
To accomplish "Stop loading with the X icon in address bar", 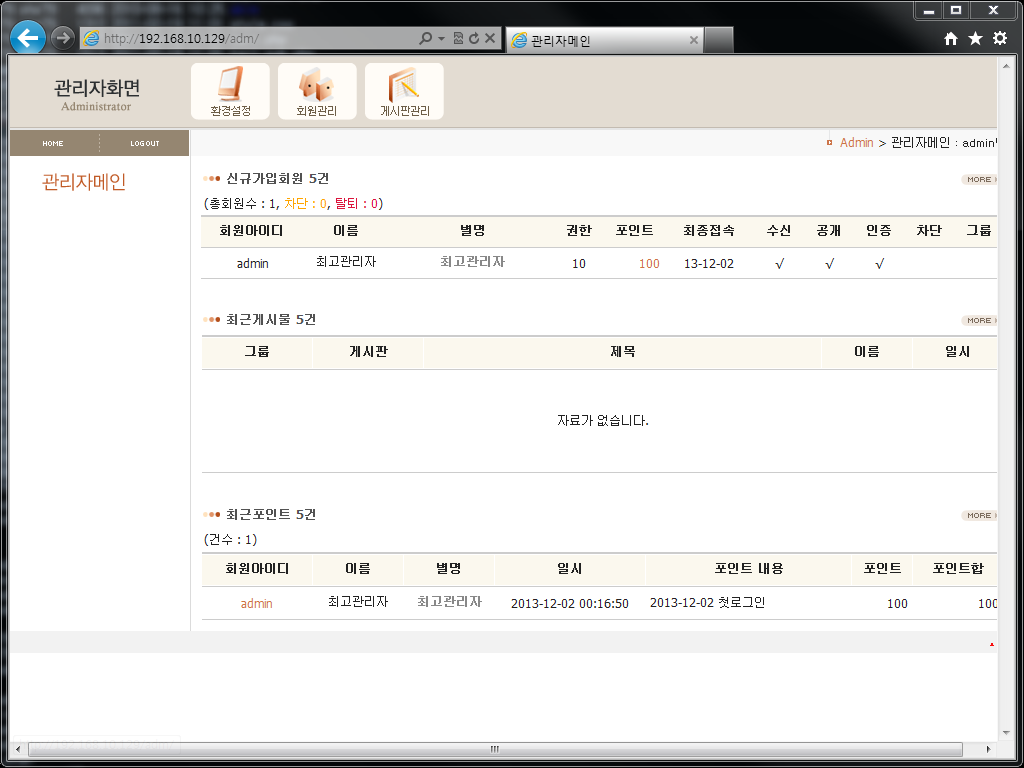I will coord(490,39).
